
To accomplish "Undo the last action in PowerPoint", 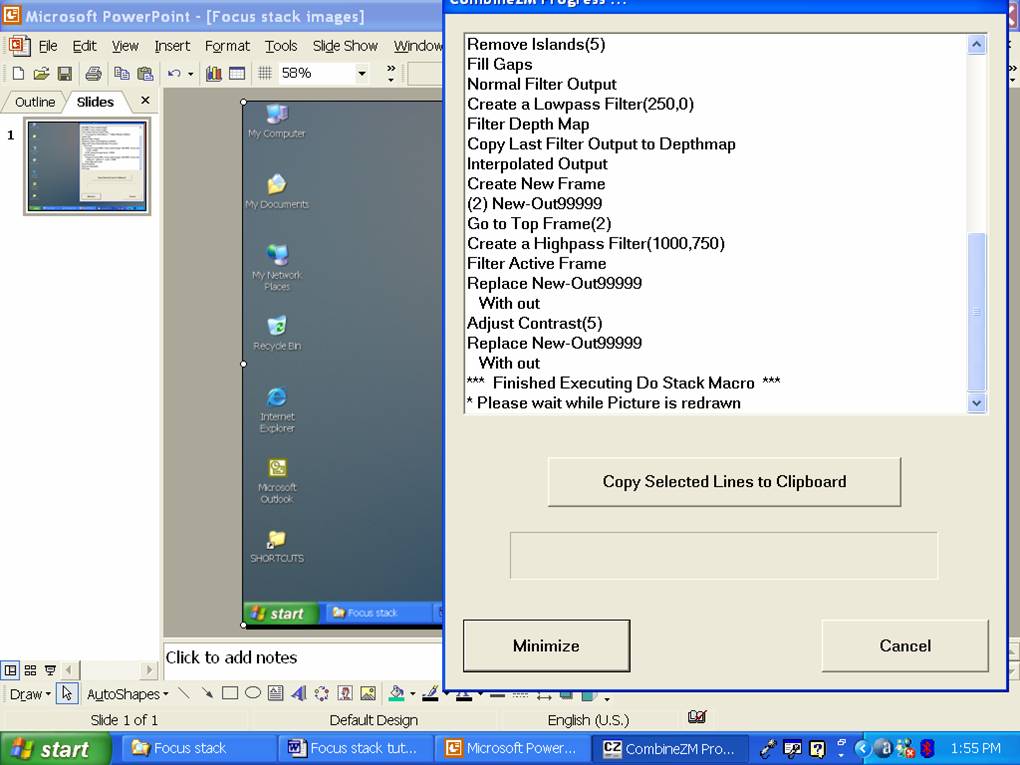I will pos(174,74).
